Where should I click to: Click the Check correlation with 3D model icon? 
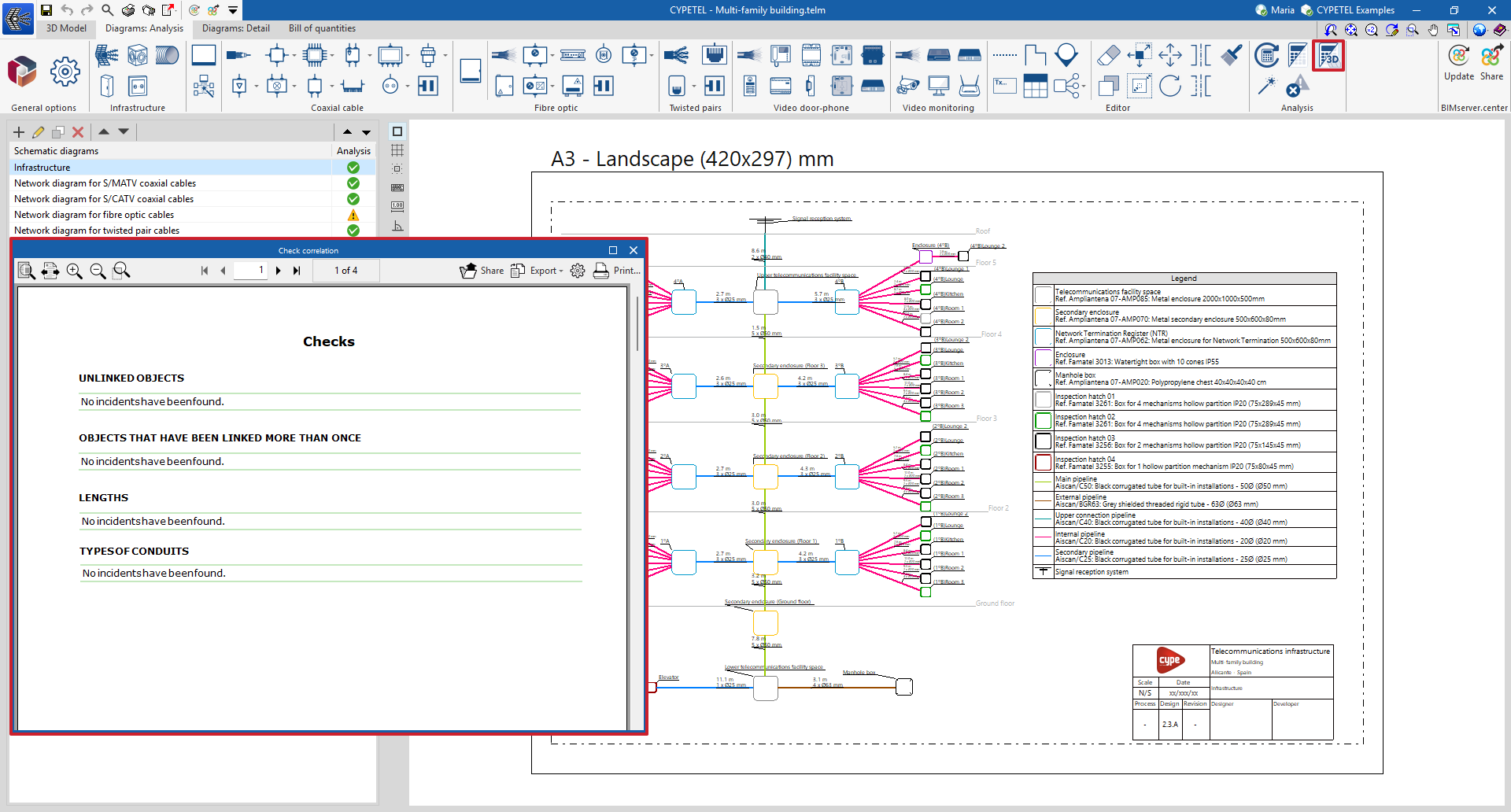(1328, 56)
